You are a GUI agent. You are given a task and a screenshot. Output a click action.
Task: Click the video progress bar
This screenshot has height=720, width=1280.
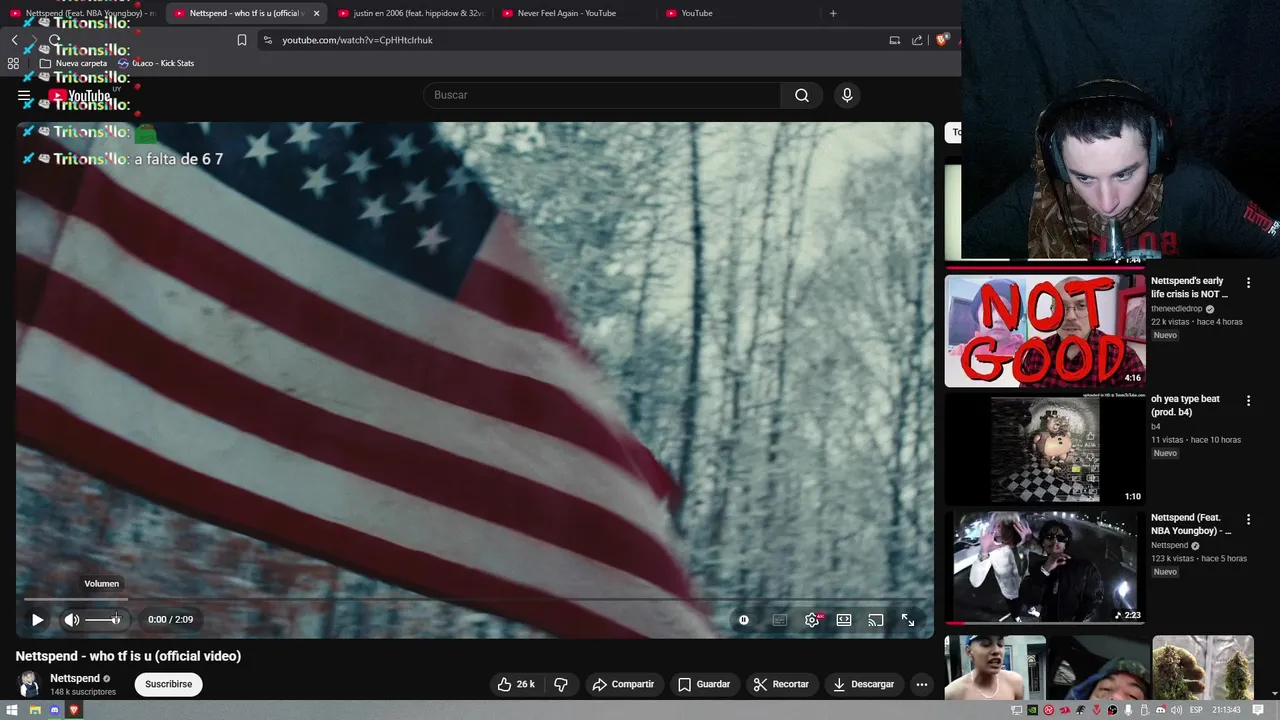coord(475,599)
